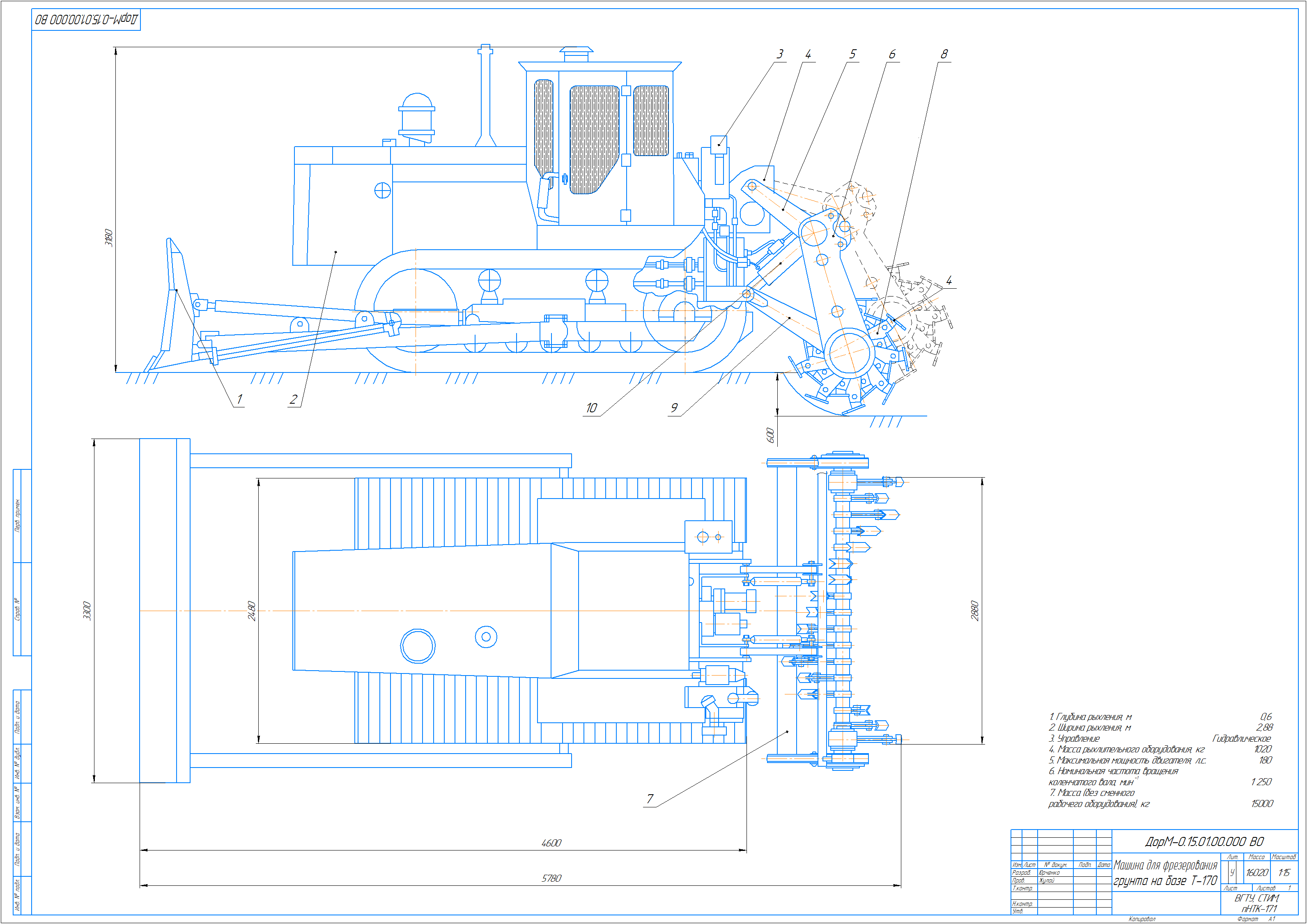The image size is (1307, 924).
Task: Click callout number 9 label
Action: pyautogui.click(x=674, y=408)
